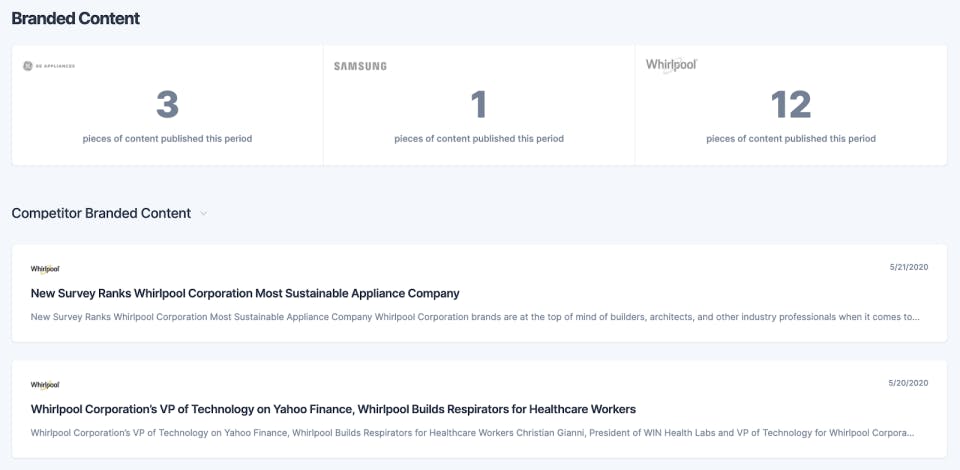Click the GE Appliances logo
Viewport: 960px width, 470px height.
coord(49,66)
